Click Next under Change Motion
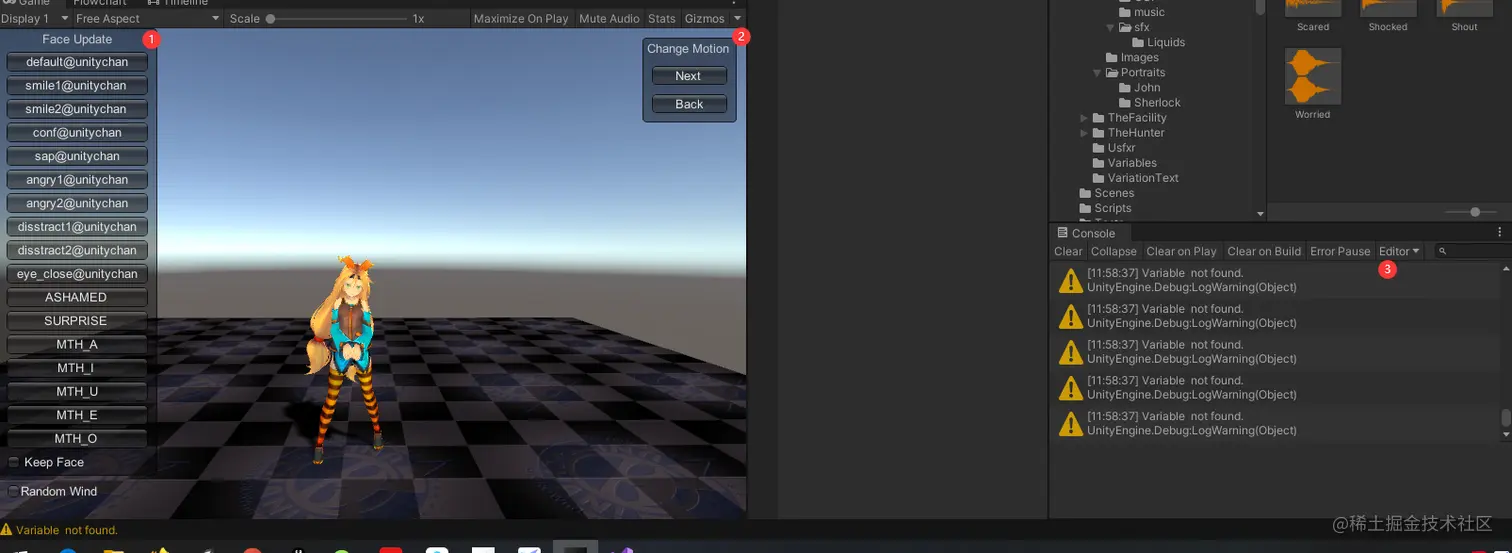This screenshot has height=553, width=1512. [688, 76]
